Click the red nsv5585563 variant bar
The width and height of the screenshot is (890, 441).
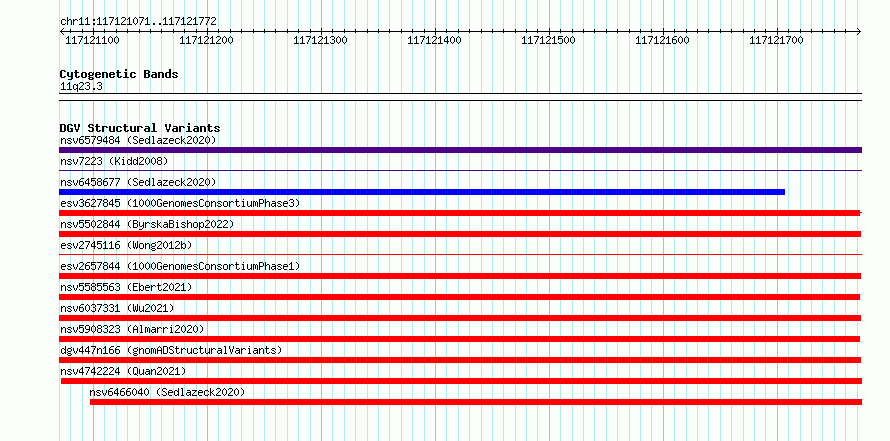[x=459, y=297]
